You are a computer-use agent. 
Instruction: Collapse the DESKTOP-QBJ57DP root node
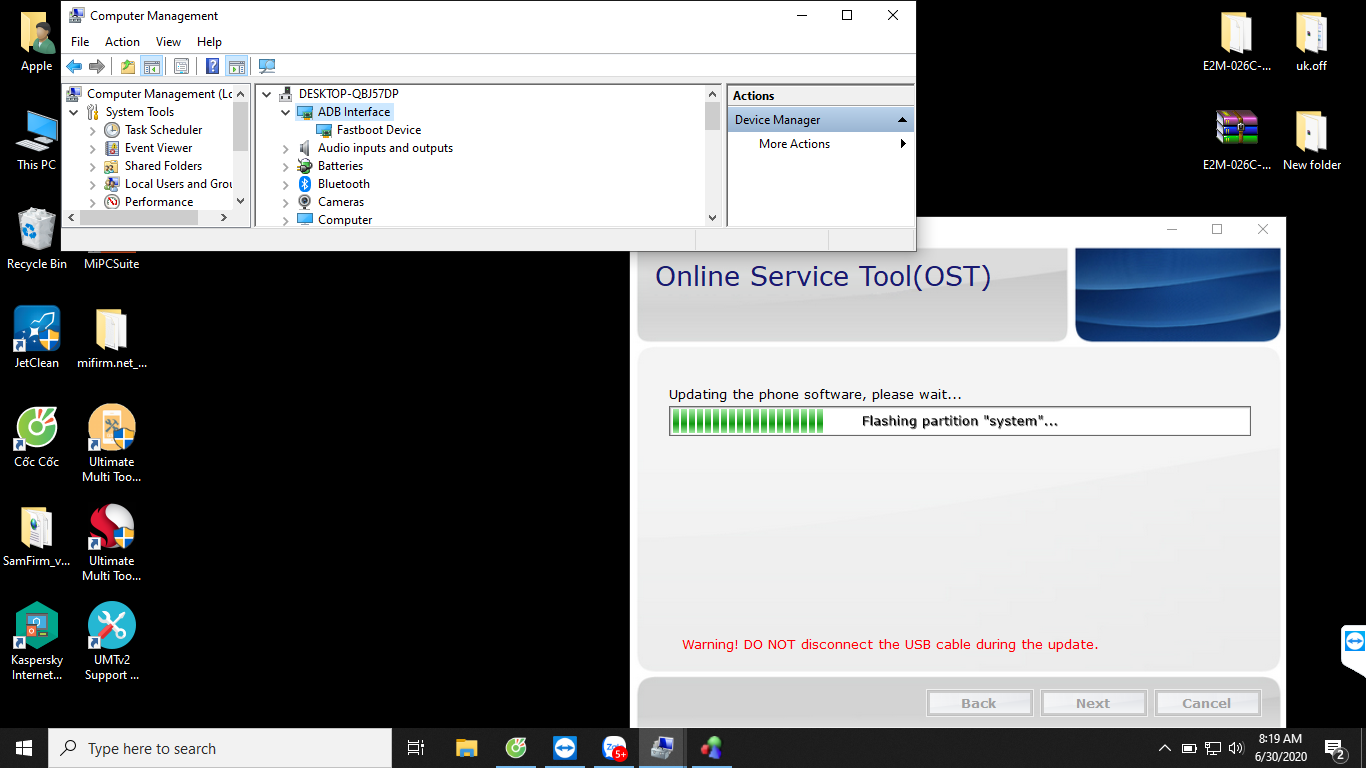pyautogui.click(x=266, y=94)
